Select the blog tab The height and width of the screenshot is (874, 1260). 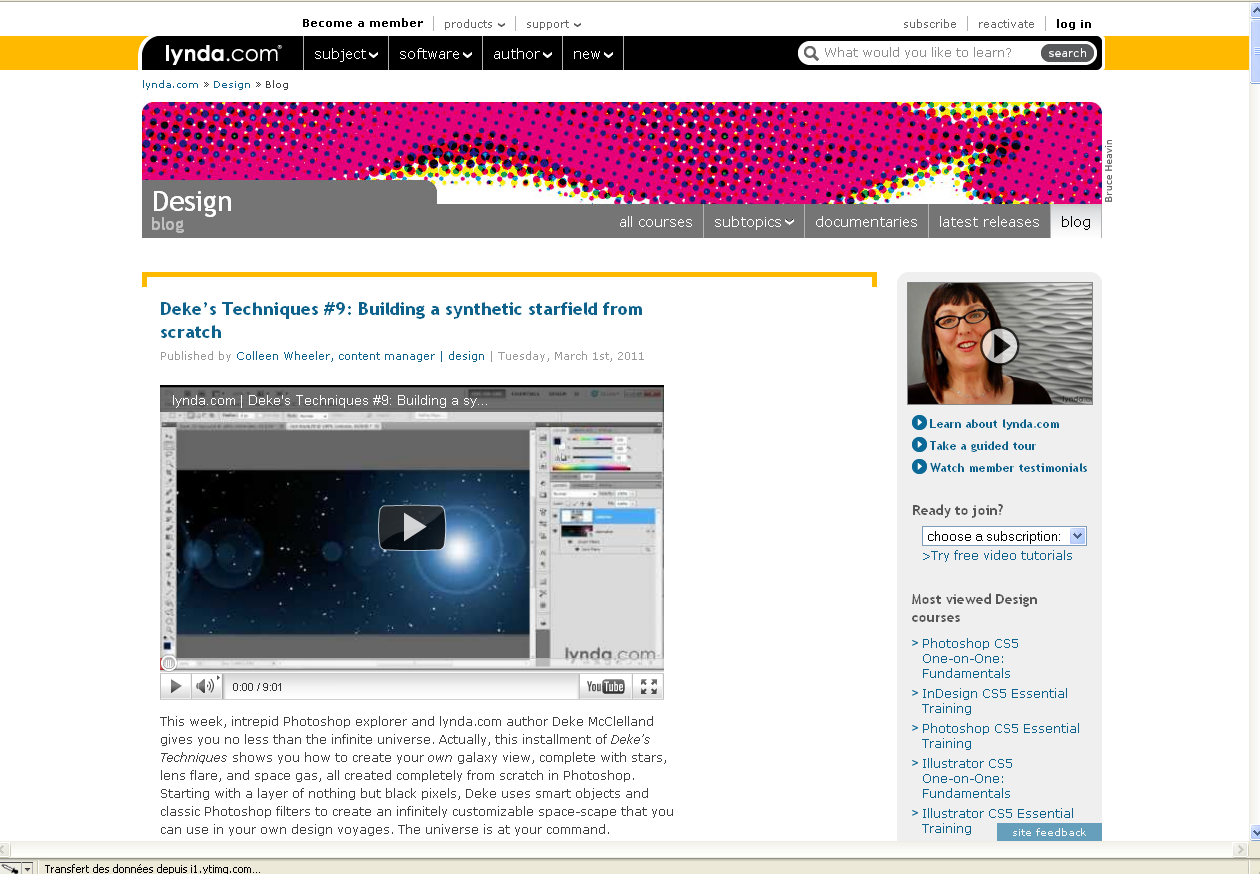[1076, 222]
